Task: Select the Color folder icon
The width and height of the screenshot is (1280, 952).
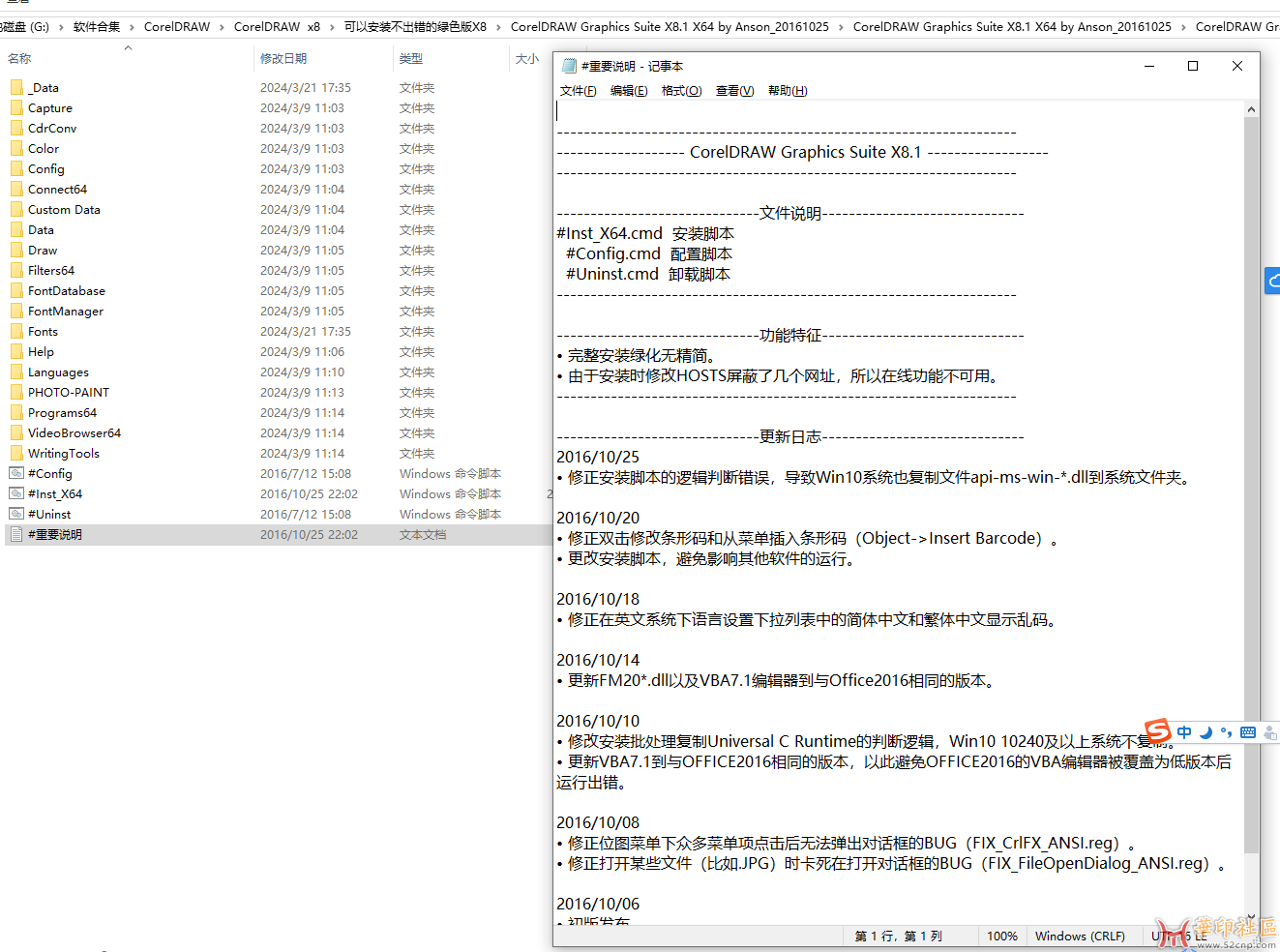Action: (16, 148)
